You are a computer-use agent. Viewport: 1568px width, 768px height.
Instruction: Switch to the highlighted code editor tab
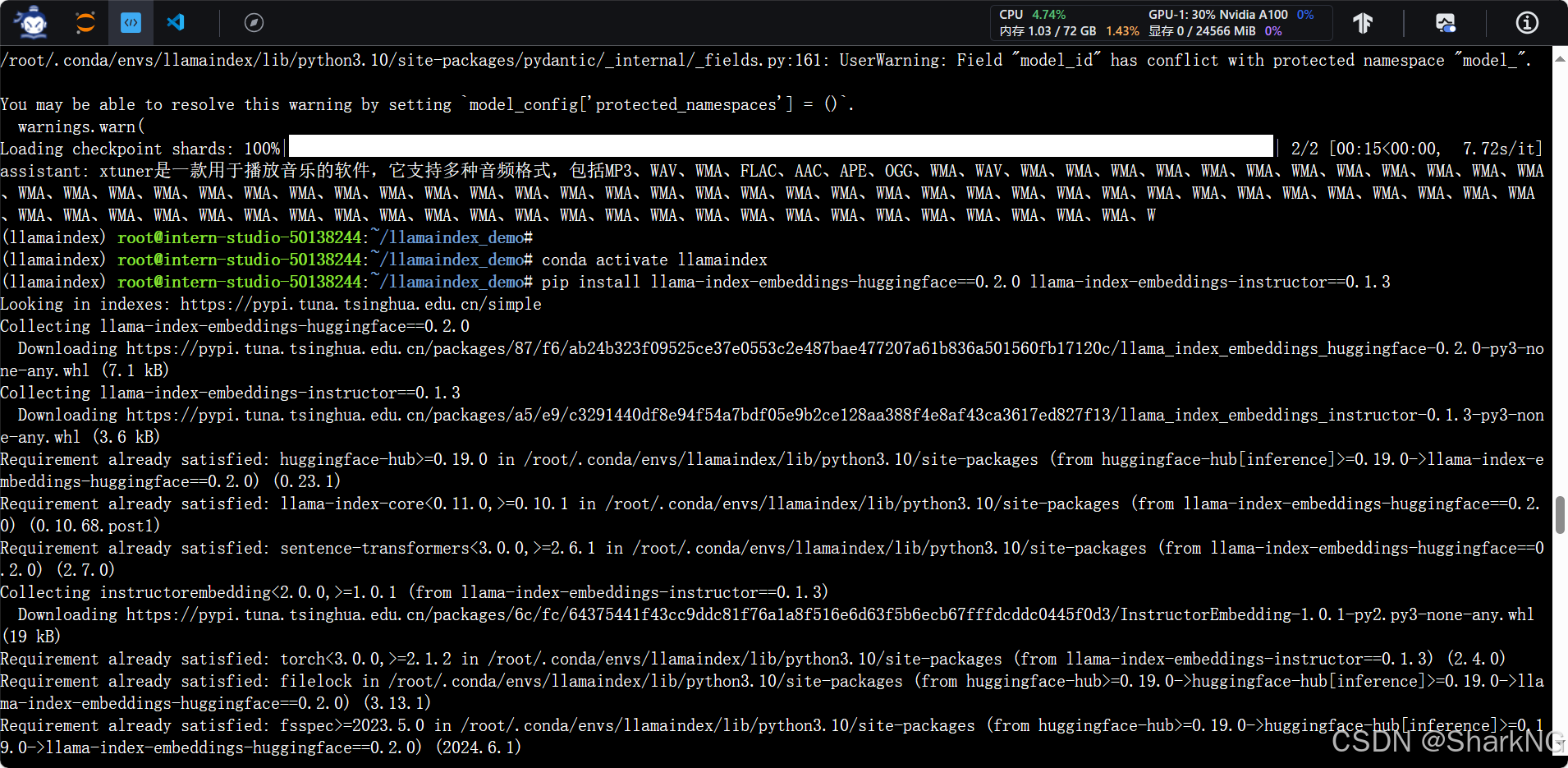(x=131, y=22)
